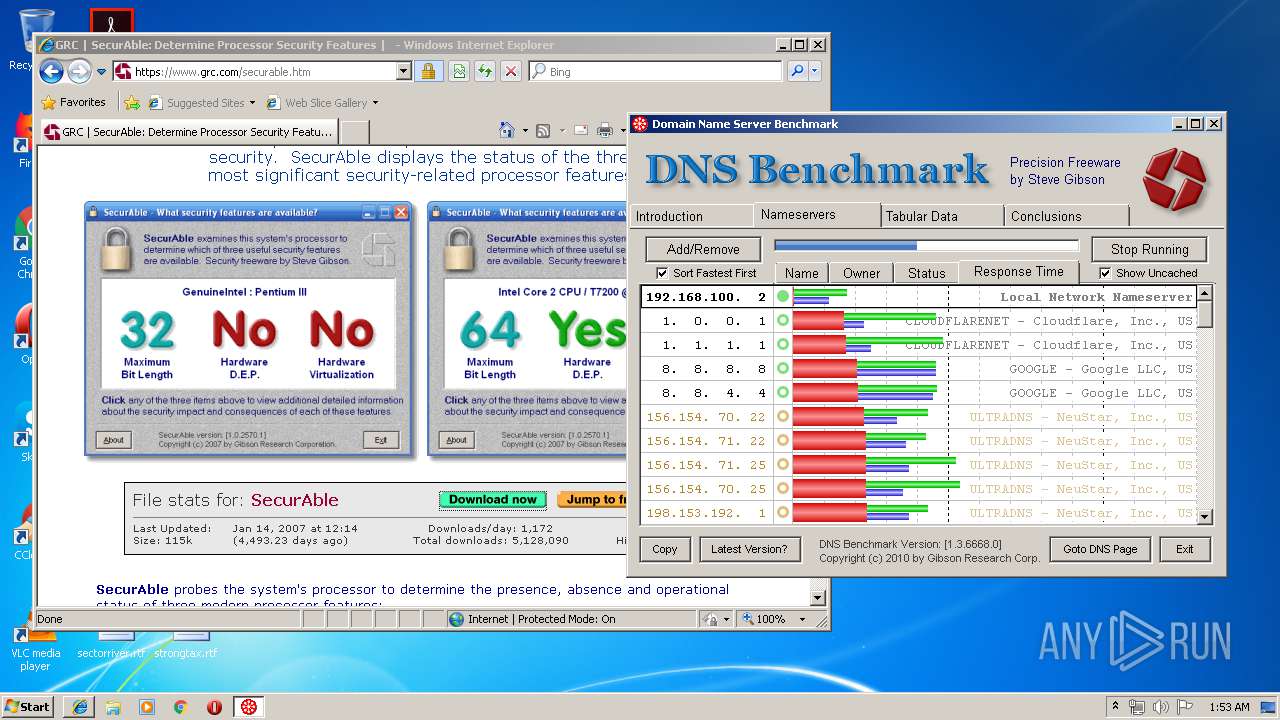Click the red GRC logo in DNS Benchmark
Viewport: 1280px width, 720px height.
tap(1175, 180)
